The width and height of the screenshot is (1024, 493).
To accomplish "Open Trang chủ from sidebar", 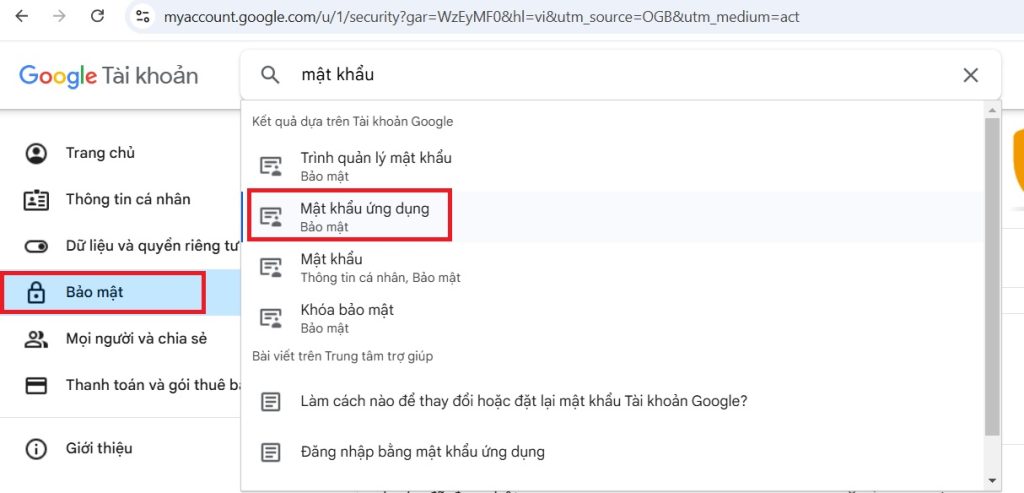I will coord(100,153).
